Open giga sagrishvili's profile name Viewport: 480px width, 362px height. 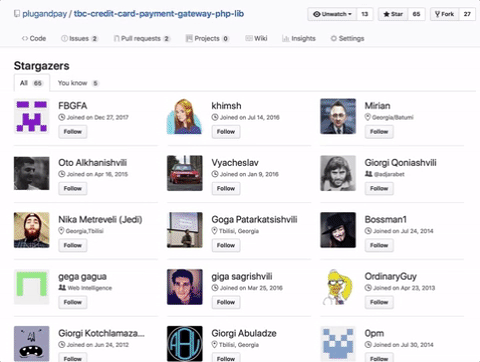pyautogui.click(x=242, y=276)
